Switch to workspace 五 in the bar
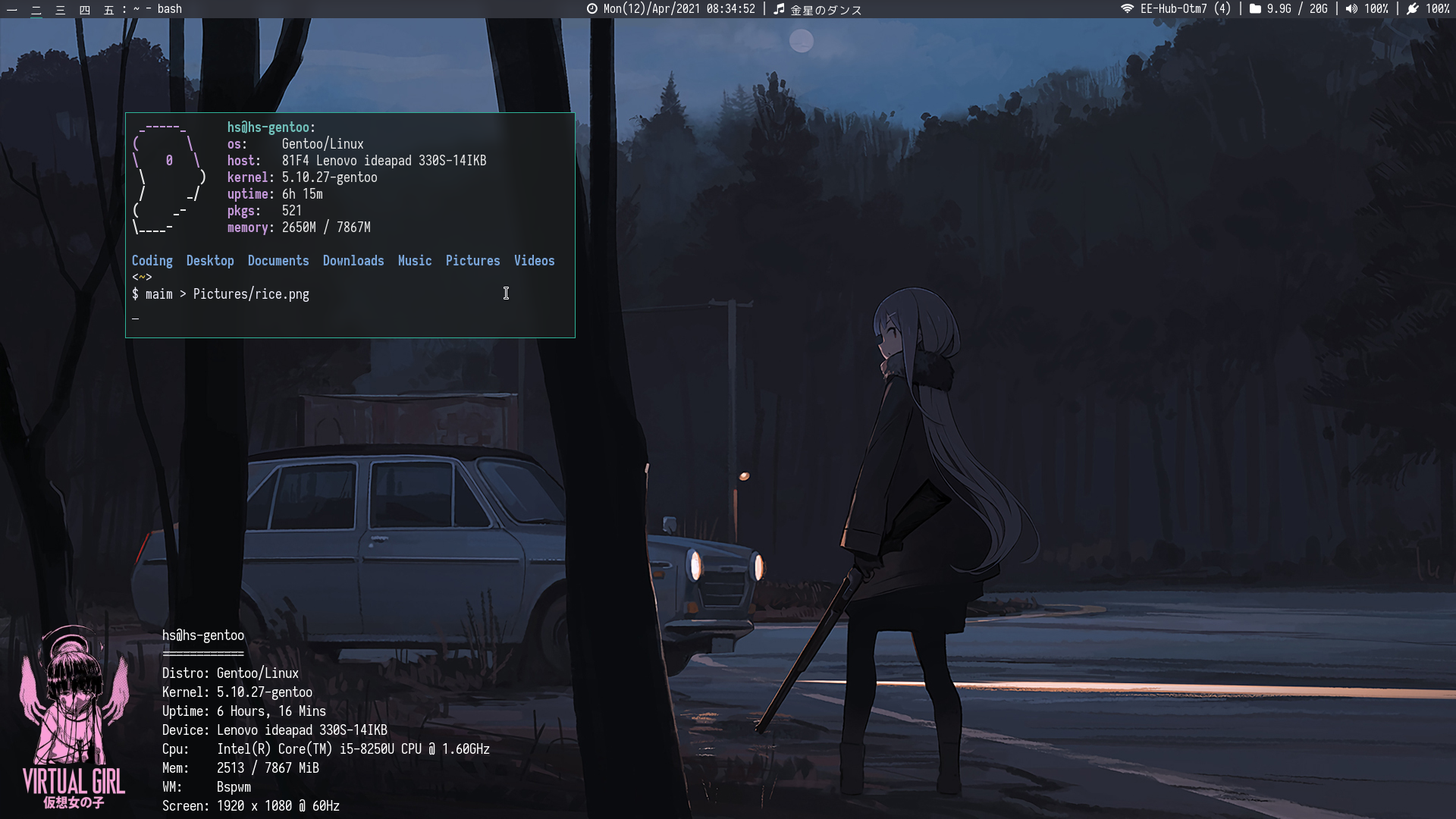 pos(109,9)
